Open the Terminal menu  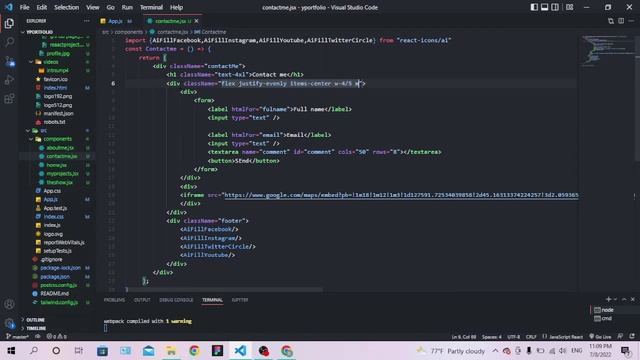(151, 7)
